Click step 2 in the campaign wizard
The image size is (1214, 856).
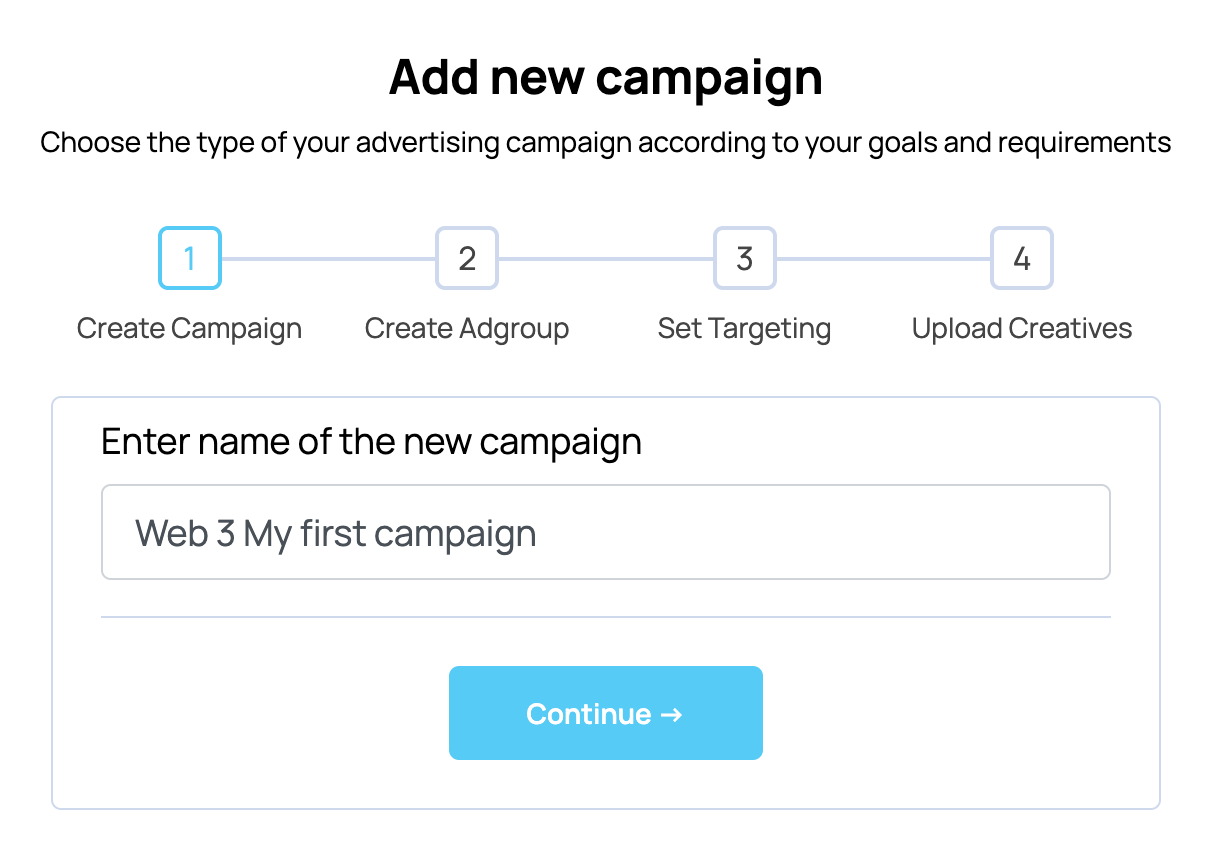click(x=467, y=258)
